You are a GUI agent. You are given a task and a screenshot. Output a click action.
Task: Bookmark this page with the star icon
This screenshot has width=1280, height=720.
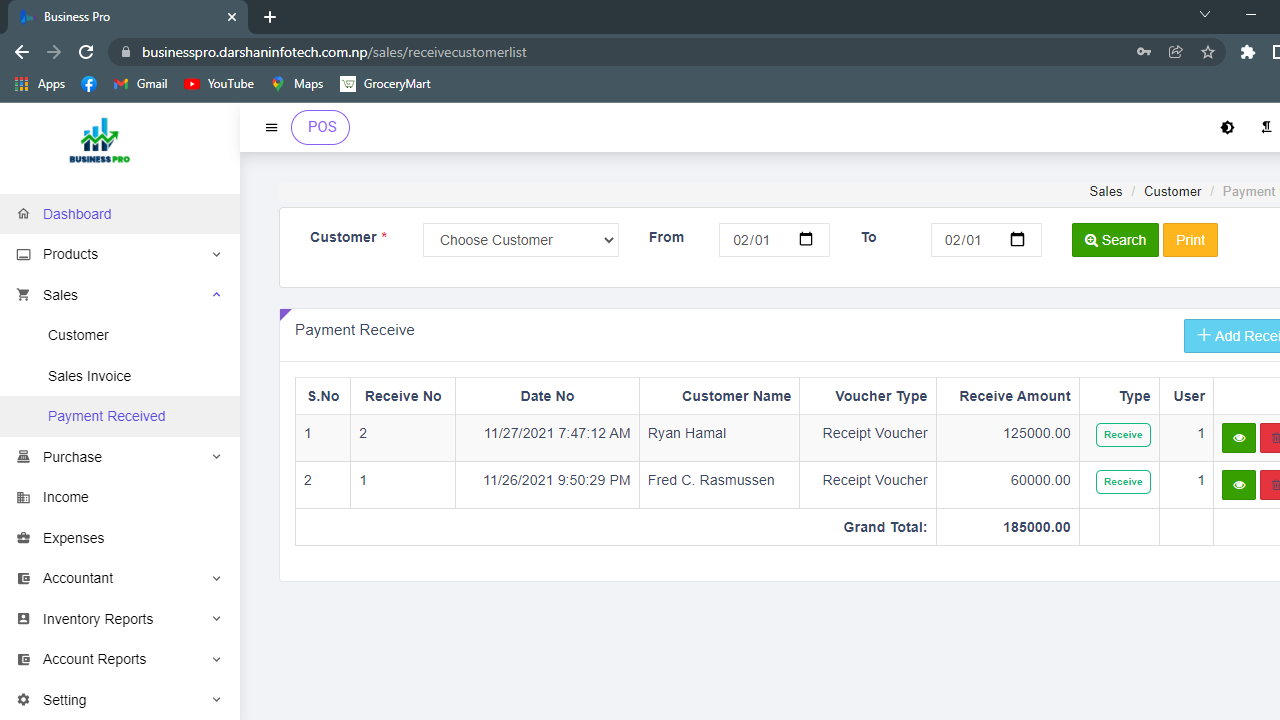[1208, 52]
